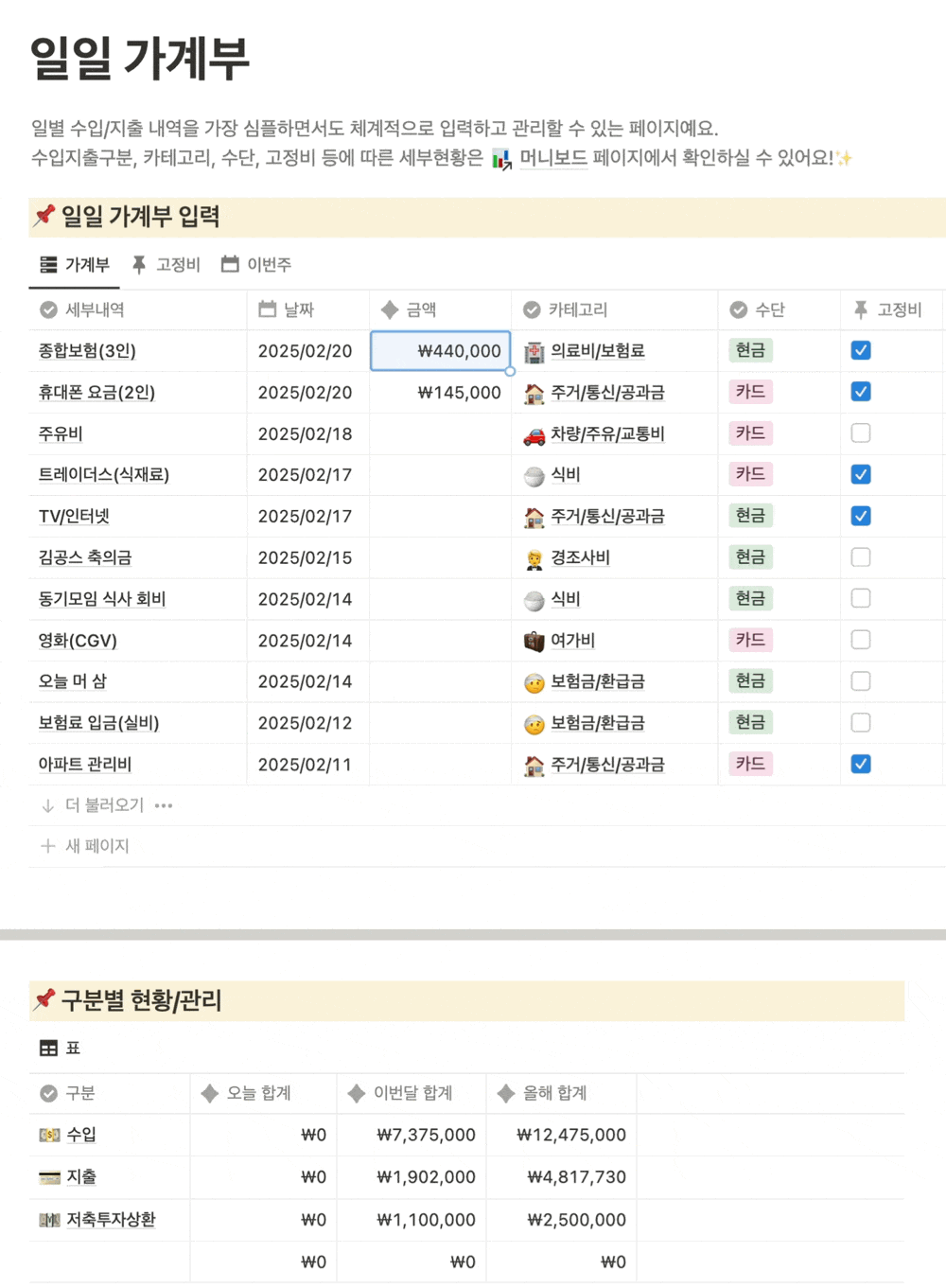The image size is (946, 1288).
Task: Click the card icon beside 지출
Action: tap(49, 1177)
